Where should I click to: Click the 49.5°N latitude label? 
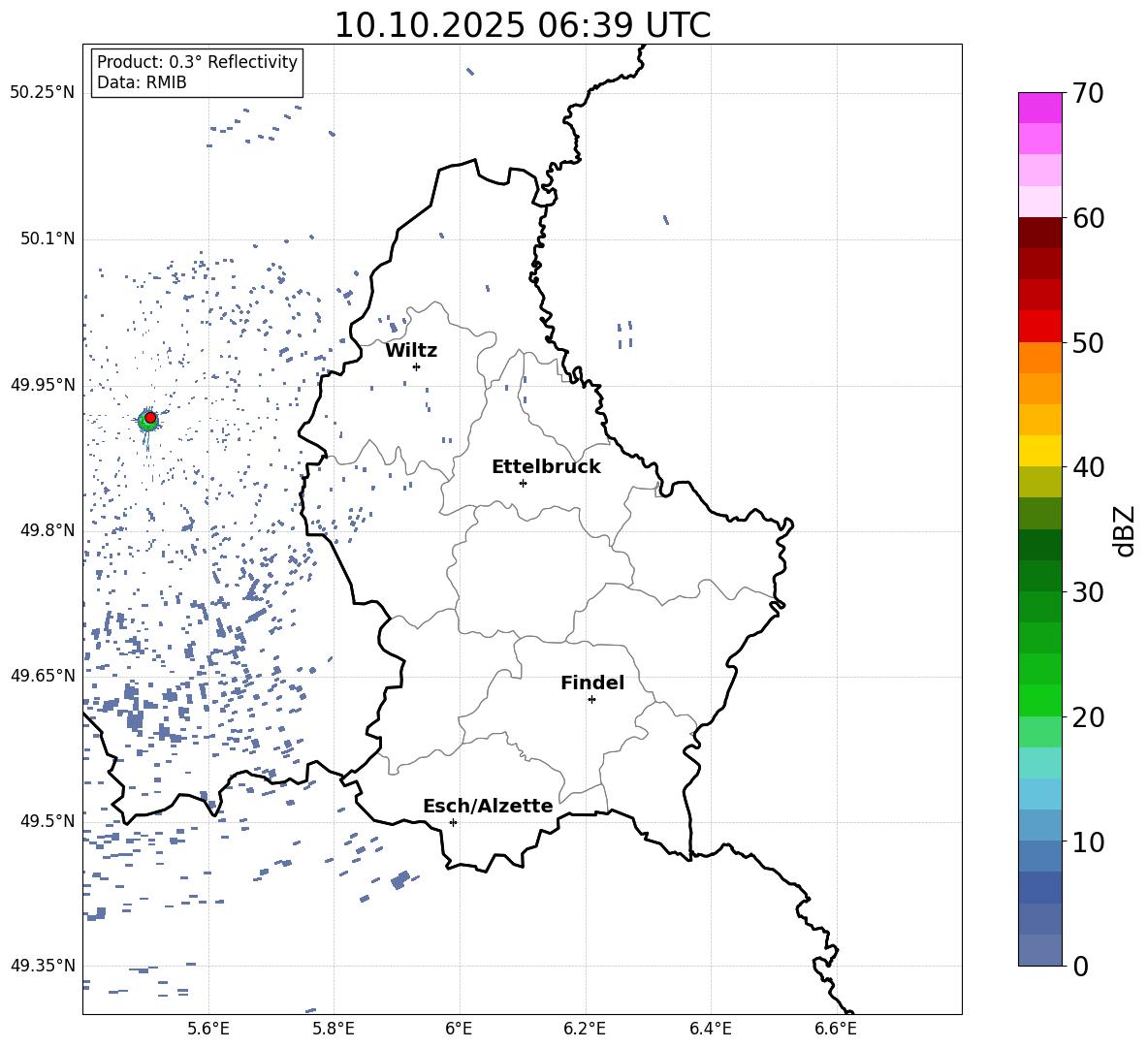pyautogui.click(x=48, y=821)
